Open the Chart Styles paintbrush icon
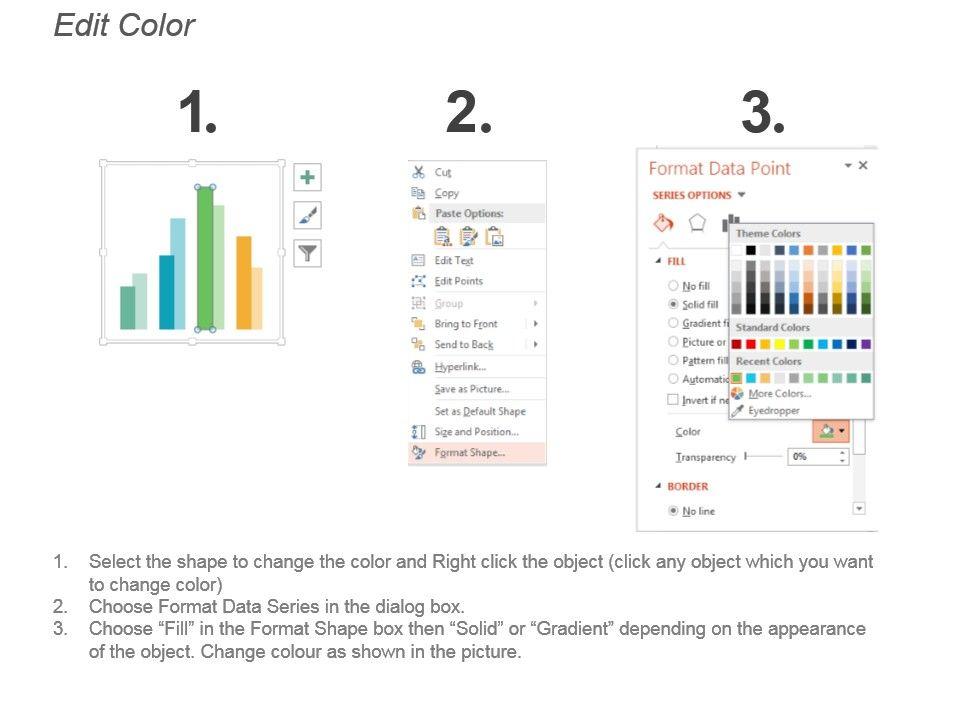 pyautogui.click(x=307, y=216)
